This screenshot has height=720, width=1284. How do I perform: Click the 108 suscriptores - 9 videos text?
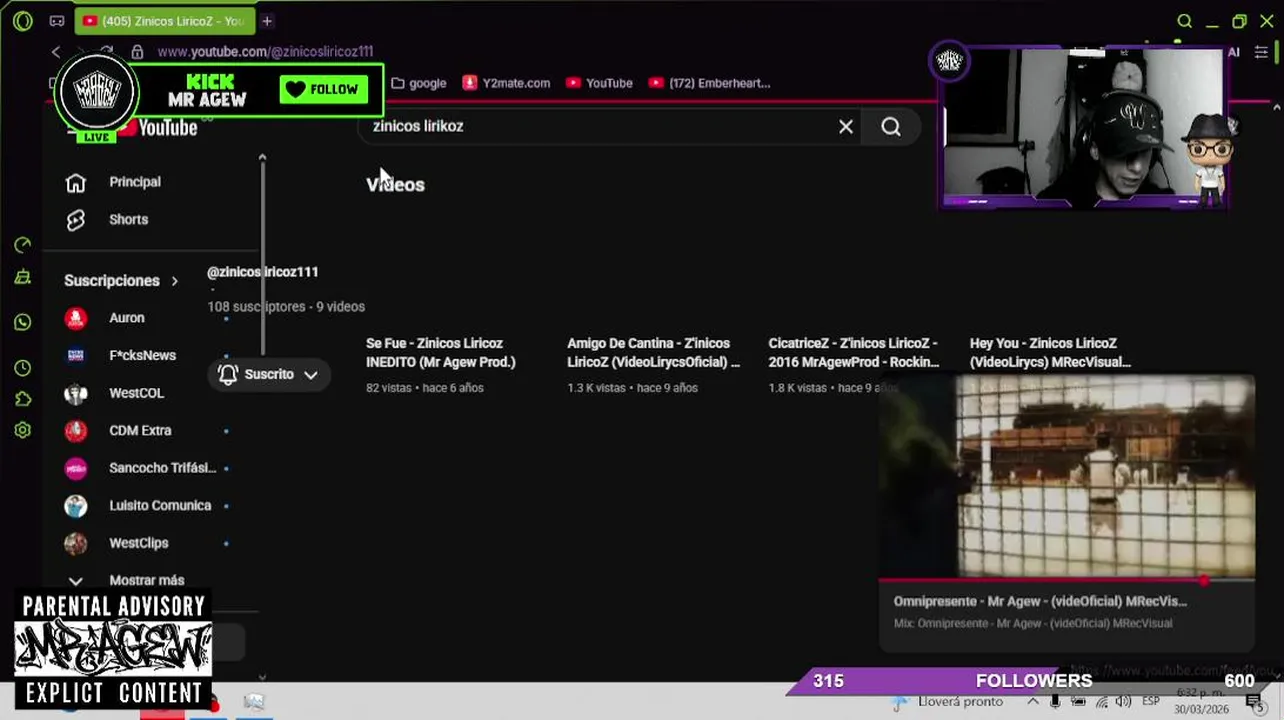pyautogui.click(x=286, y=307)
